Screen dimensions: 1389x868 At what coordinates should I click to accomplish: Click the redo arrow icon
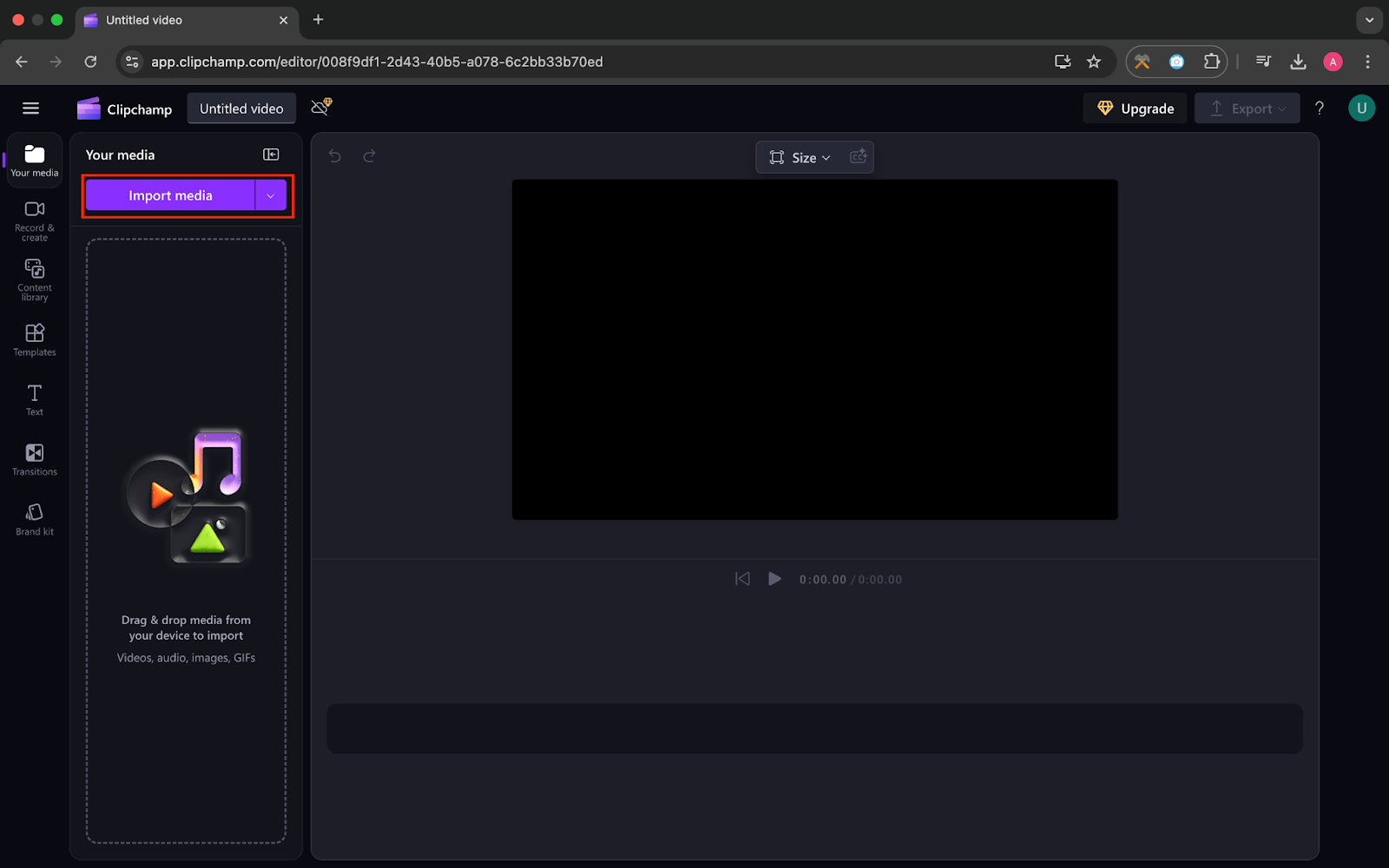coord(369,156)
